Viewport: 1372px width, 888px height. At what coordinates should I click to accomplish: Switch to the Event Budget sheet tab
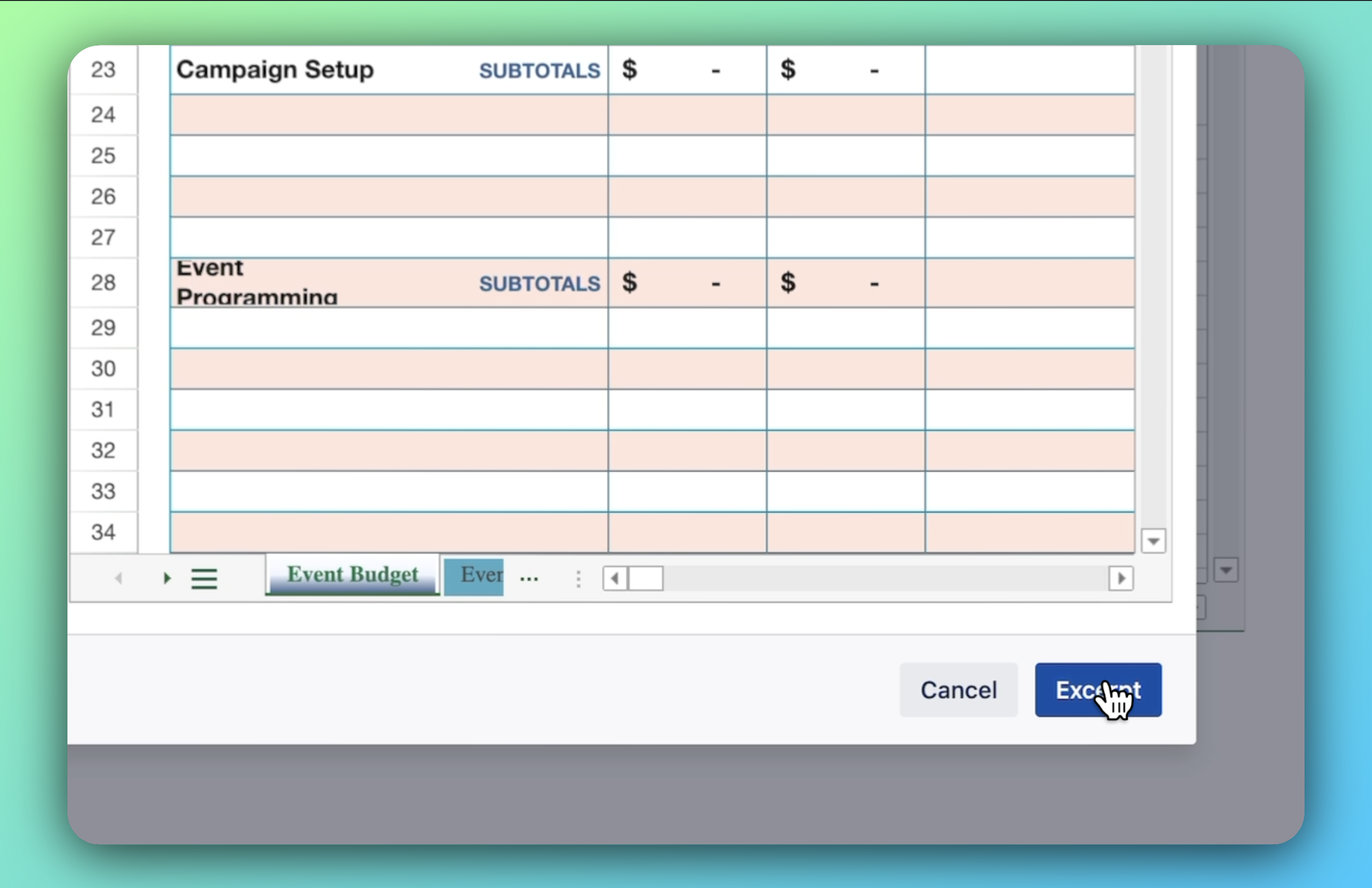pyautogui.click(x=352, y=575)
